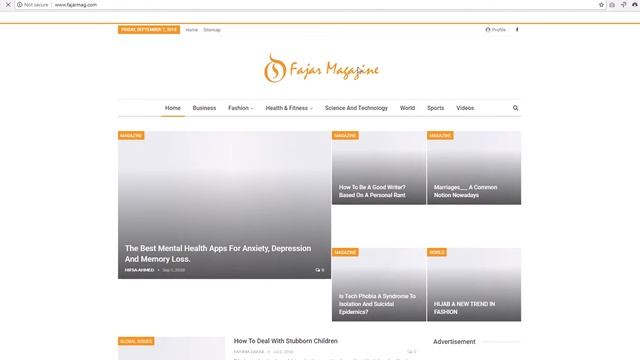Open HIJAB A NEW TREND IN FASHION article
Viewport: 640px width, 360px height.
click(x=464, y=308)
